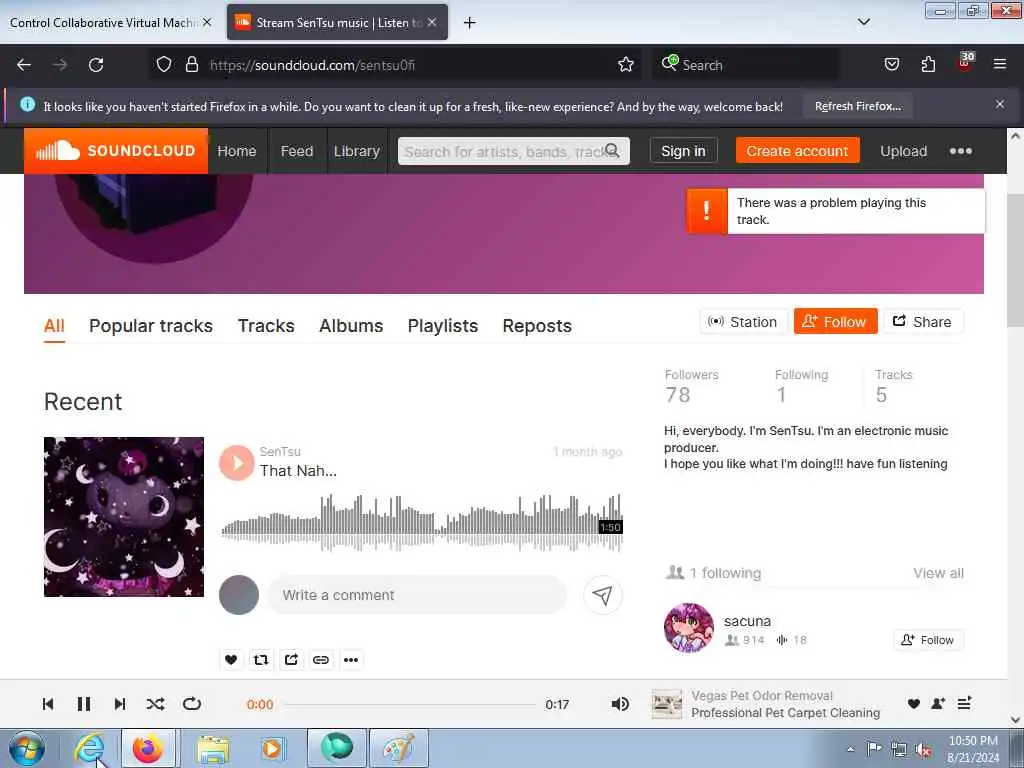Close the Stream SenTsu music tab
Screen dimensions: 1024x768
432,22
